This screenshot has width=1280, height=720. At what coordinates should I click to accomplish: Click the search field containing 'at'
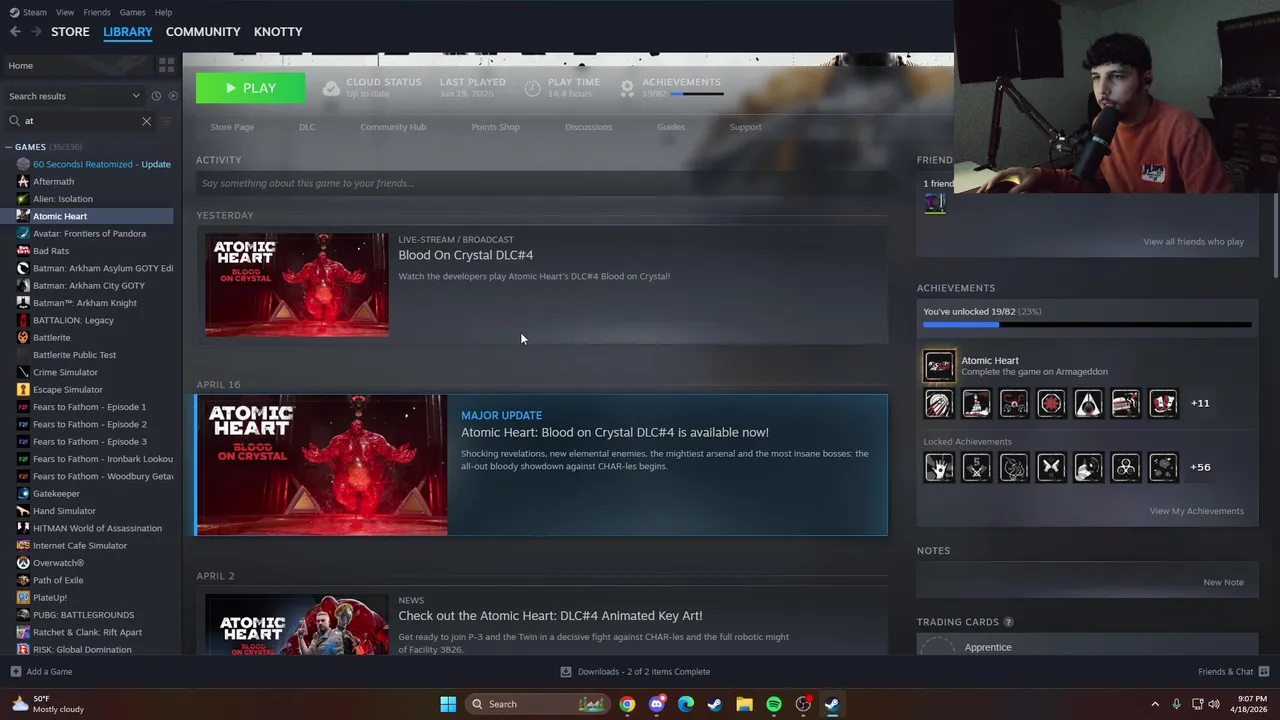tap(80, 121)
